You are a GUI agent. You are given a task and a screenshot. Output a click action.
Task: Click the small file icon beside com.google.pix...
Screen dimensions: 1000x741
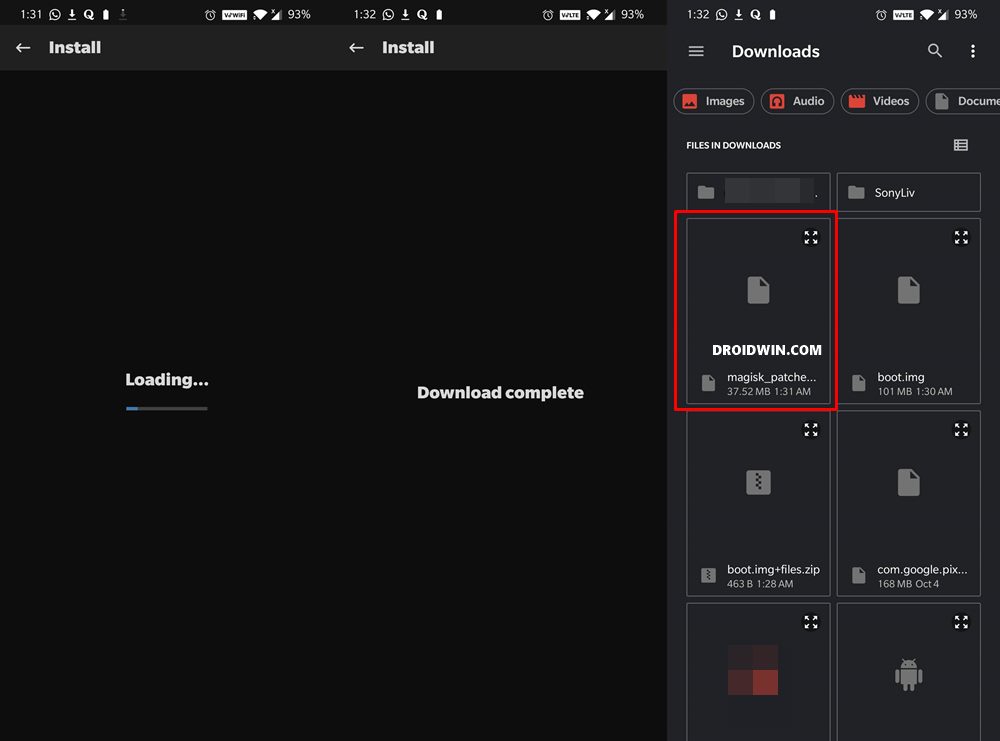(858, 575)
